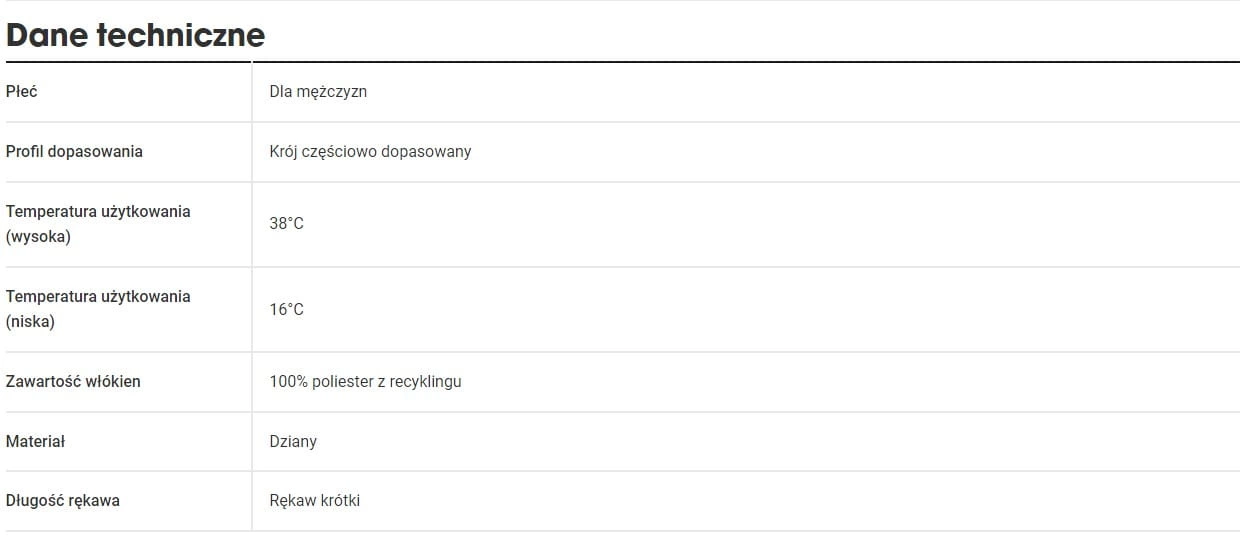This screenshot has width=1249, height=536.
Task: Select the Profil dopasowania label
Action: click(74, 152)
